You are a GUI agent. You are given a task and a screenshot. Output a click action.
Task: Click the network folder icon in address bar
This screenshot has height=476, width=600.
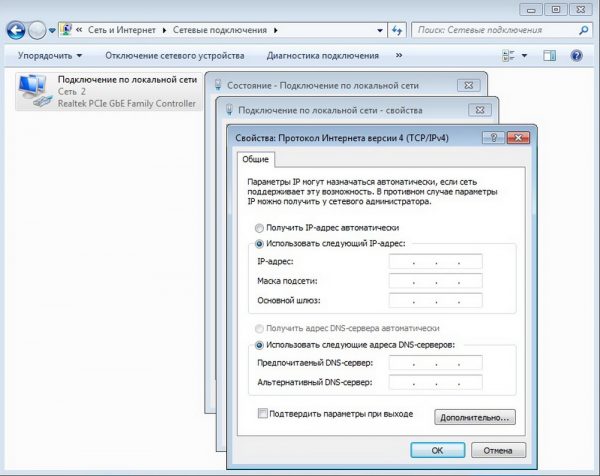[67, 30]
